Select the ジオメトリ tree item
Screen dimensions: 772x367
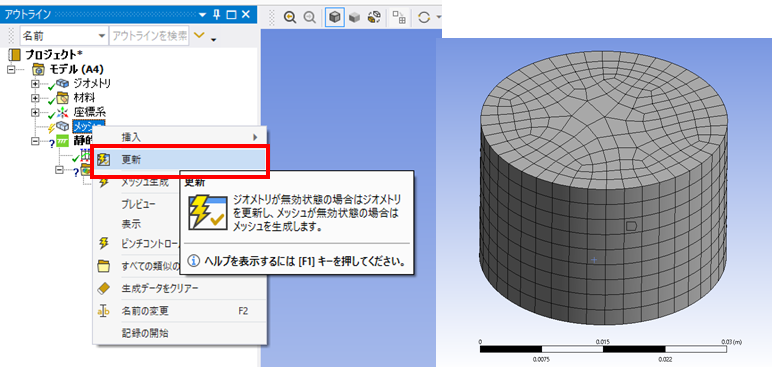click(x=91, y=83)
